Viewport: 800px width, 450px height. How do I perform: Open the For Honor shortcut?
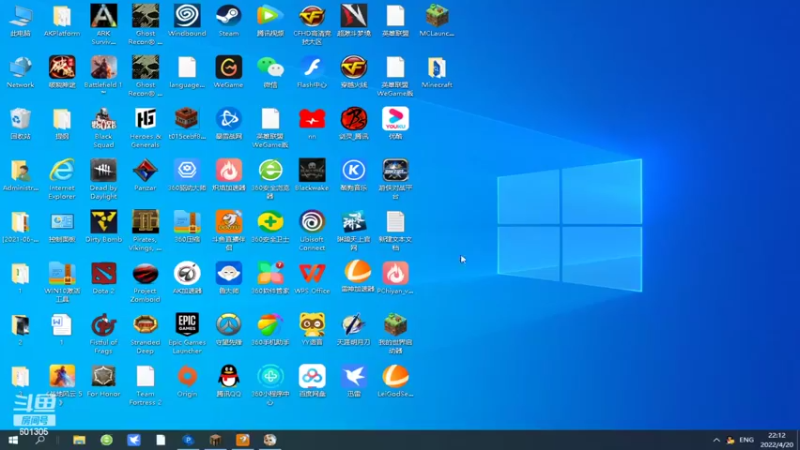point(104,381)
